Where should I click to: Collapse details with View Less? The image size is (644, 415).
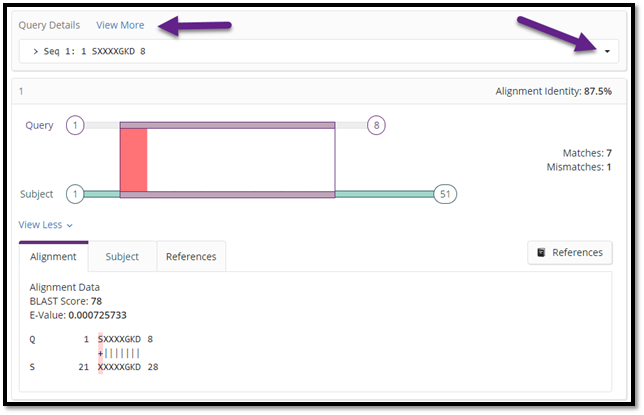(x=45, y=225)
